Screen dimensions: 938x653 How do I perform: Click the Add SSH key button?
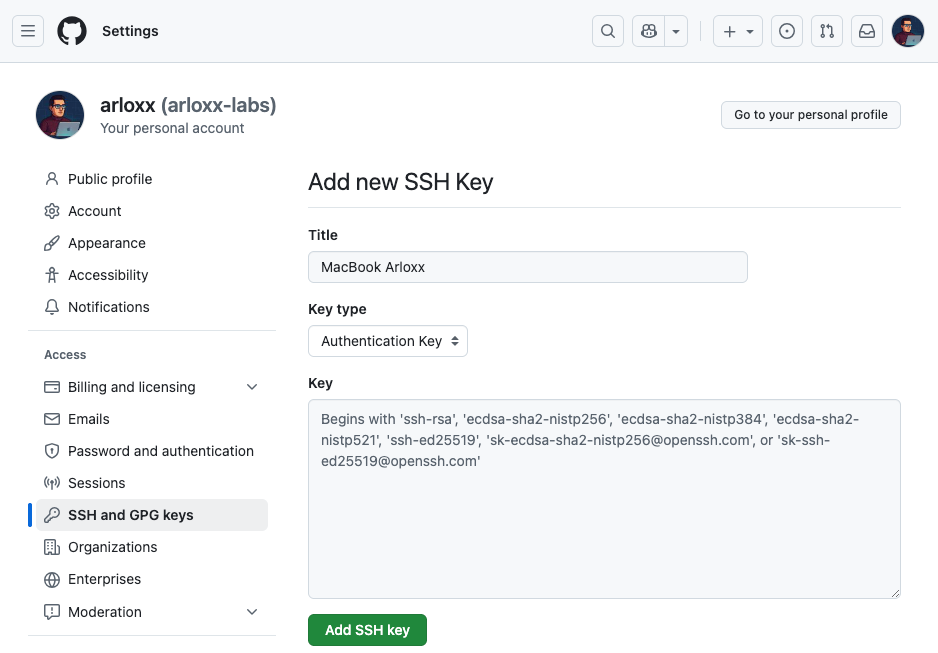pyautogui.click(x=367, y=630)
